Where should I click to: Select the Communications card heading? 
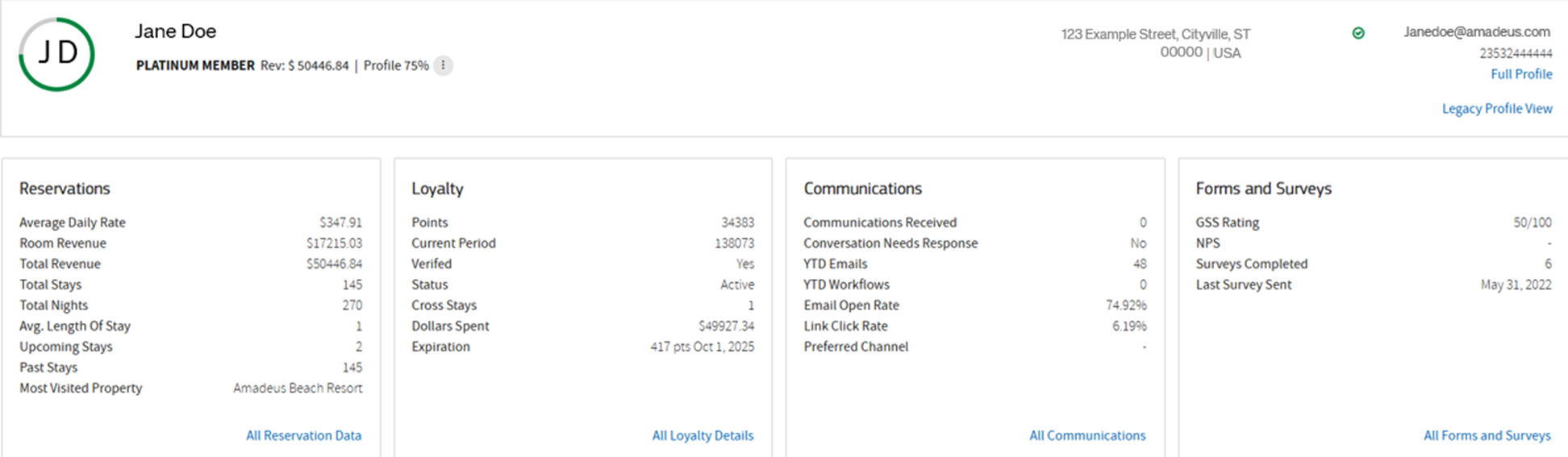click(862, 189)
